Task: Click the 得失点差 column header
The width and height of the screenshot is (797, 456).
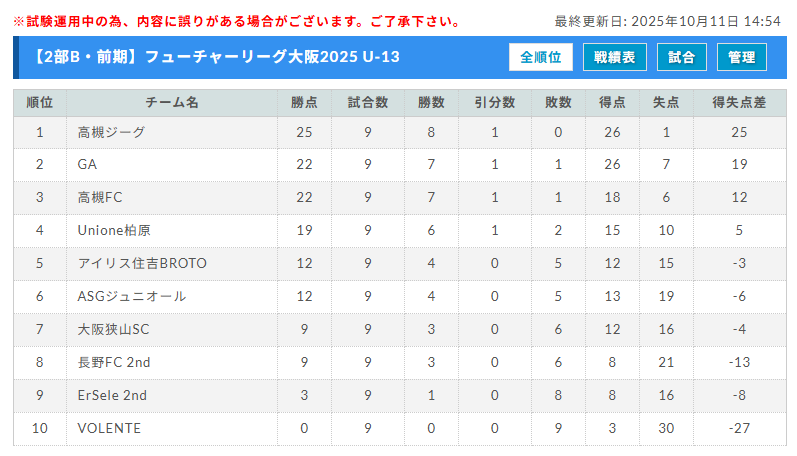Action: point(739,103)
